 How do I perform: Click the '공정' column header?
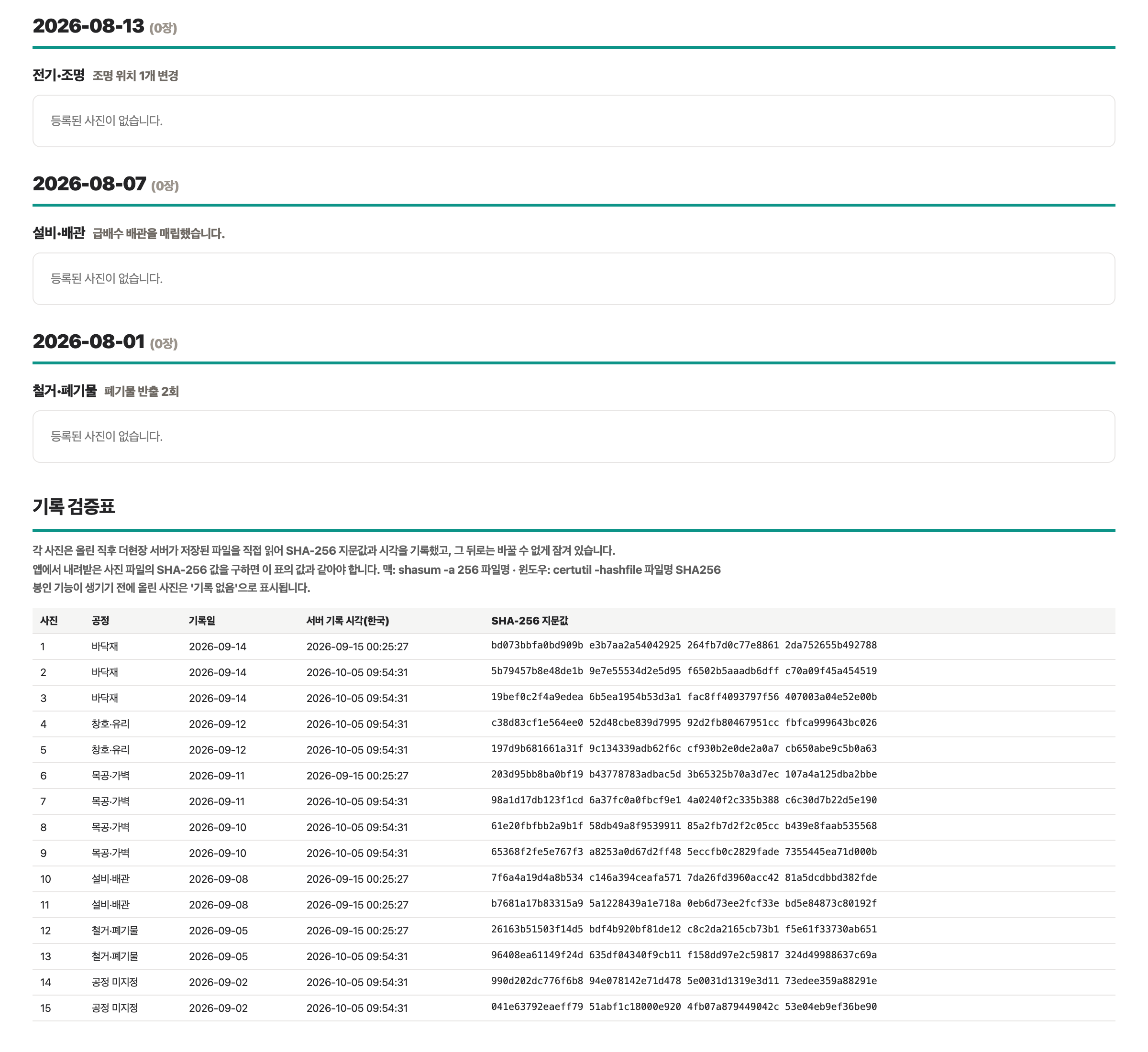pos(100,621)
